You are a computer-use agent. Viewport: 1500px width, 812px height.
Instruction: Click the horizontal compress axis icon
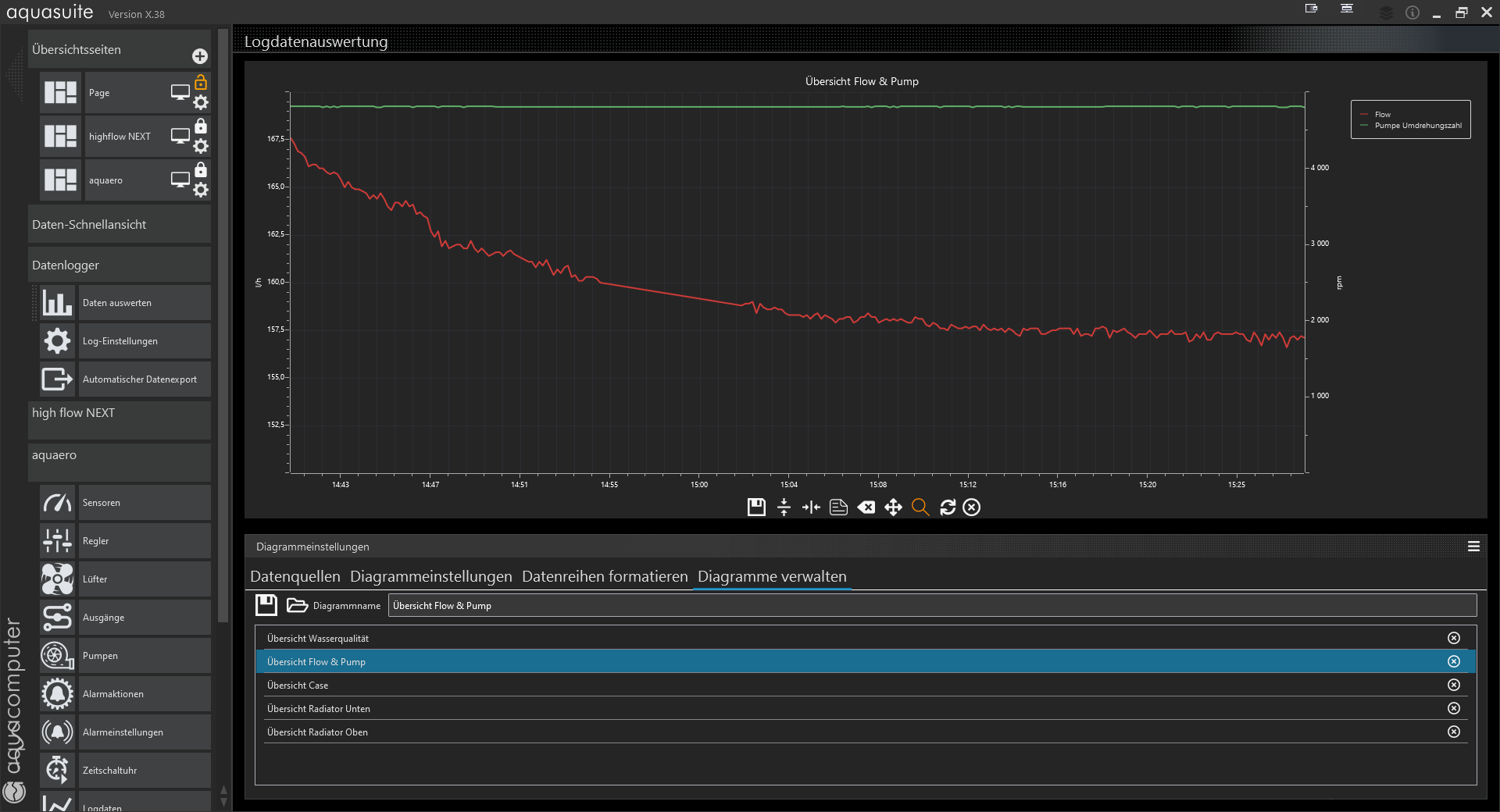[811, 507]
